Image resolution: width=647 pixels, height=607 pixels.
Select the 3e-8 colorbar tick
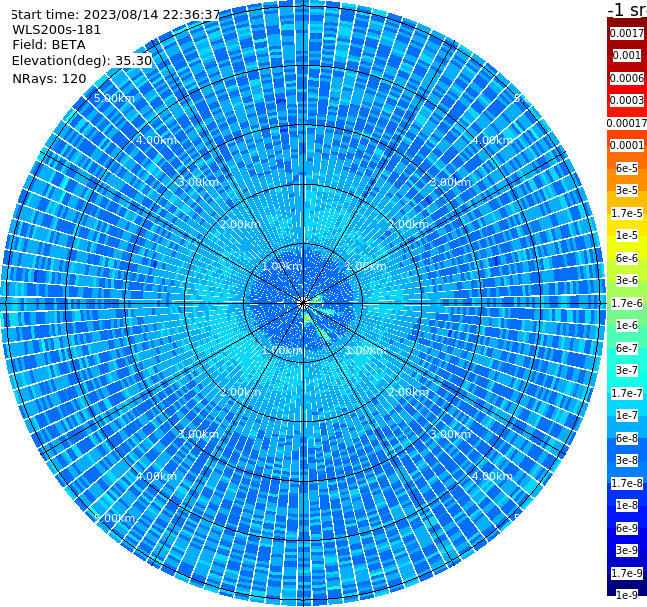(x=627, y=460)
